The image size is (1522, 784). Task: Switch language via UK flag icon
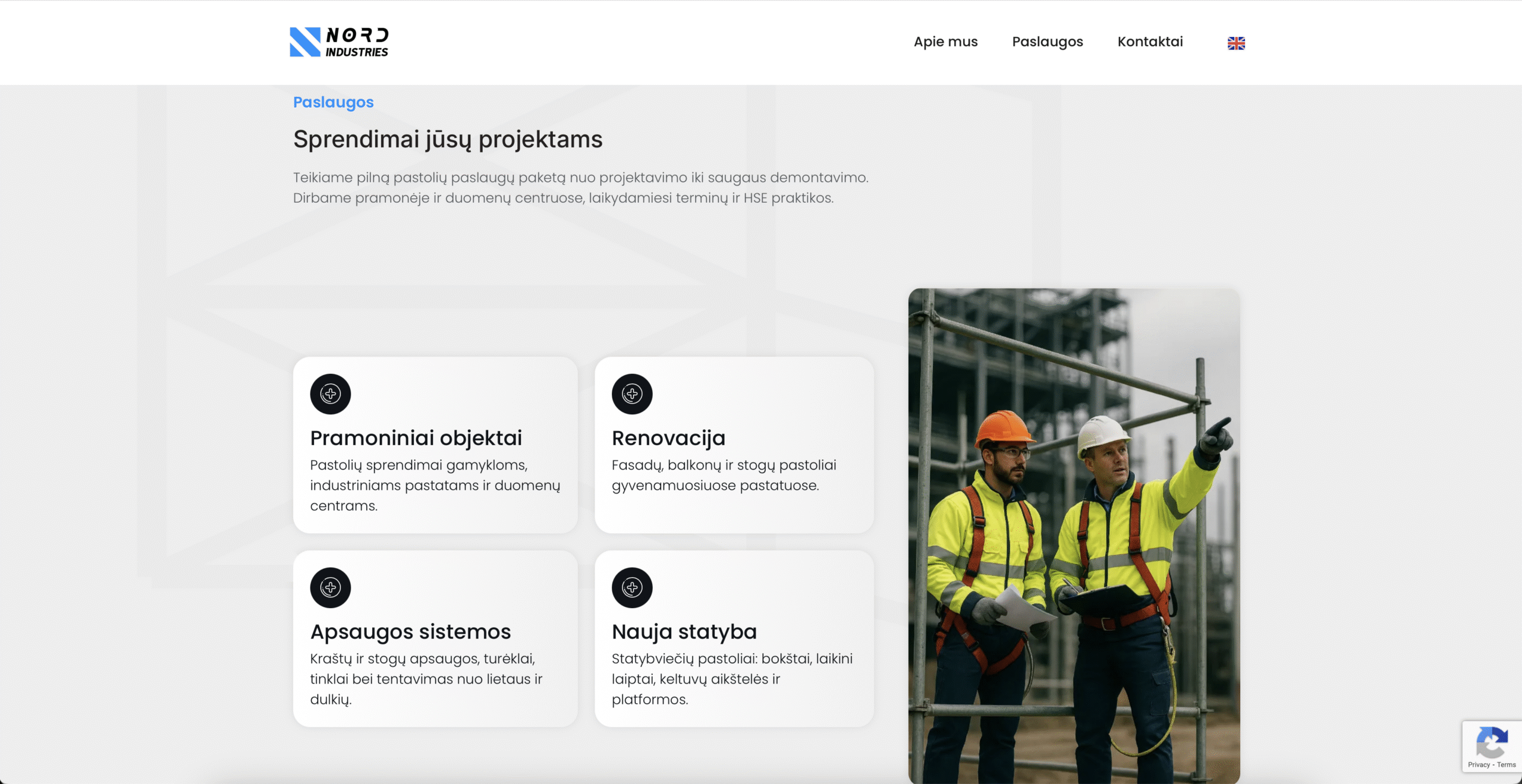[x=1236, y=43]
